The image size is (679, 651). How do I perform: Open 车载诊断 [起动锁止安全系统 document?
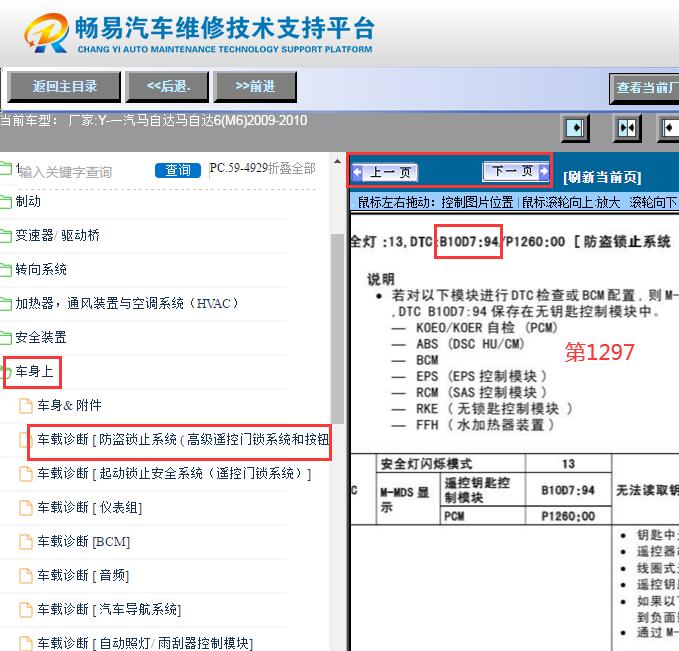174,473
